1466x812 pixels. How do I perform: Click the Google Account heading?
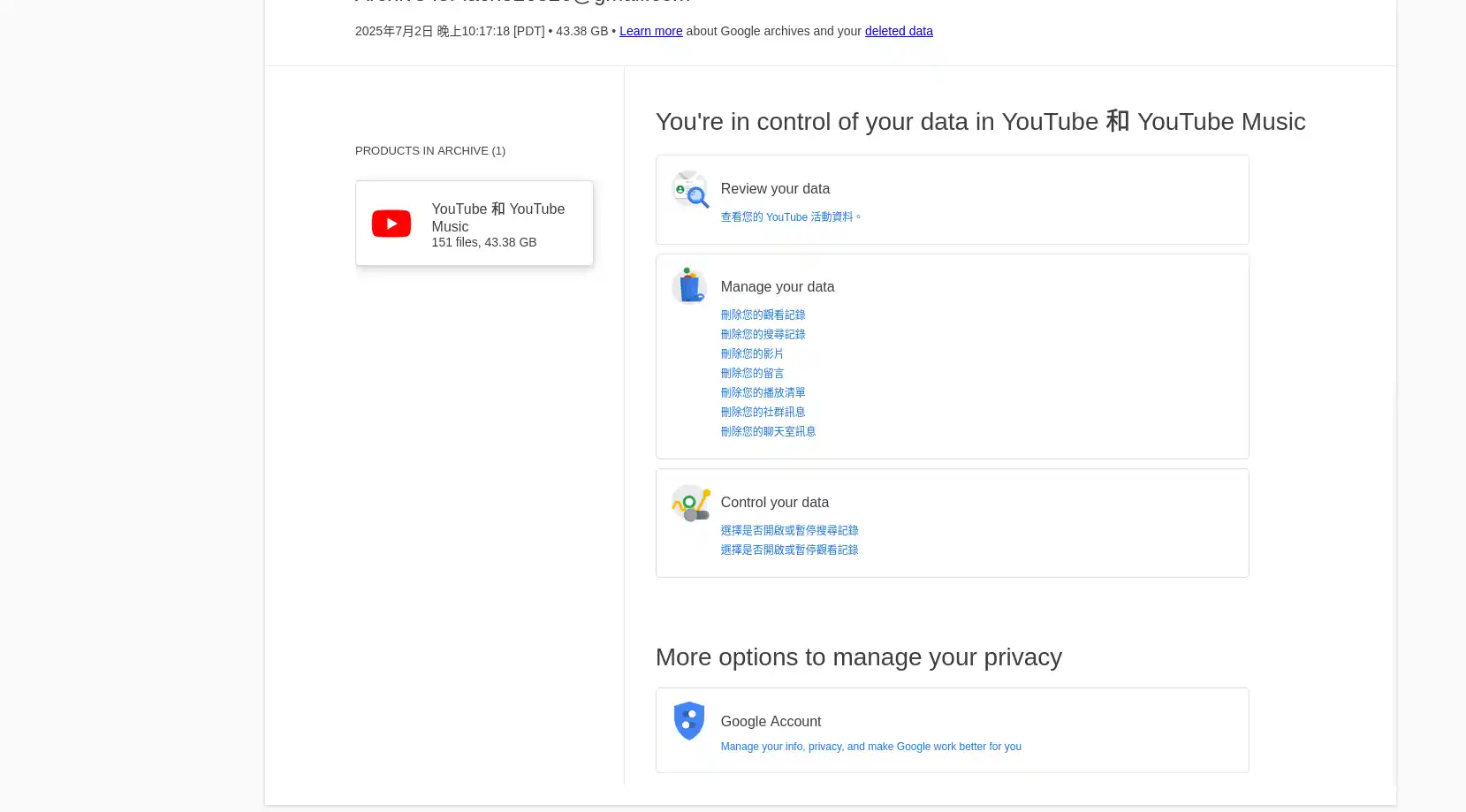point(771,721)
